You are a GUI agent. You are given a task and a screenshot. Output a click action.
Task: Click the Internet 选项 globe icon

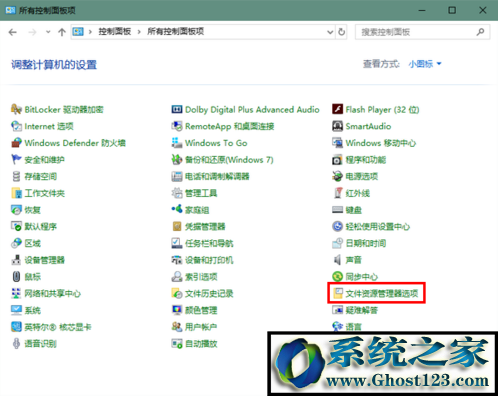pyautogui.click(x=16, y=126)
